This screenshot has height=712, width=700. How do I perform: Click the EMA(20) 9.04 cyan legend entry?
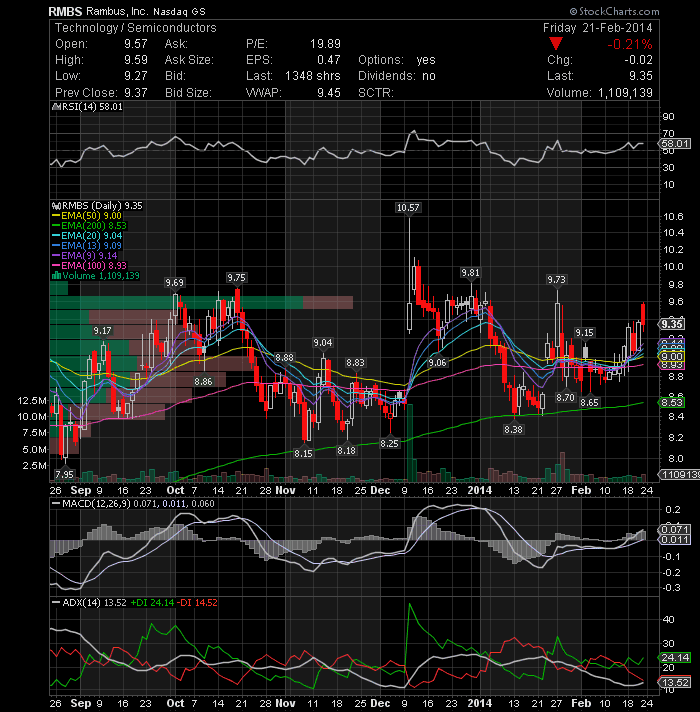[x=87, y=236]
